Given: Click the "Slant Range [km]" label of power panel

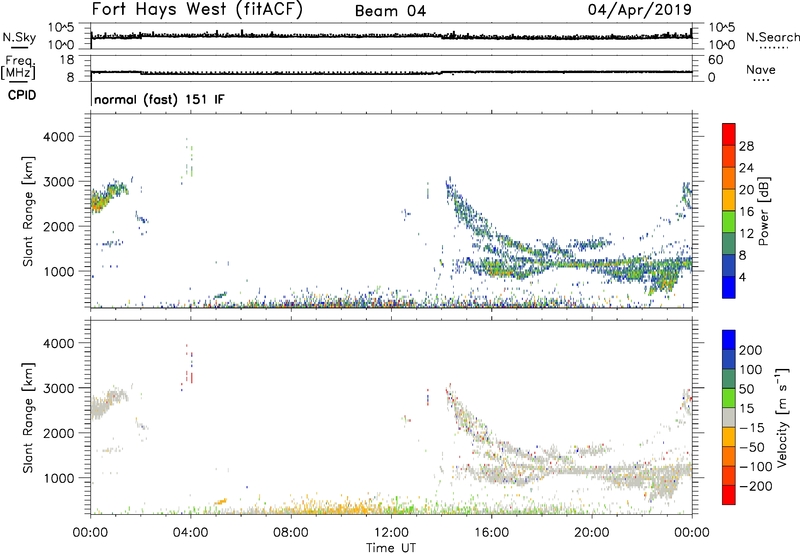Looking at the screenshot, I should 28,211.
